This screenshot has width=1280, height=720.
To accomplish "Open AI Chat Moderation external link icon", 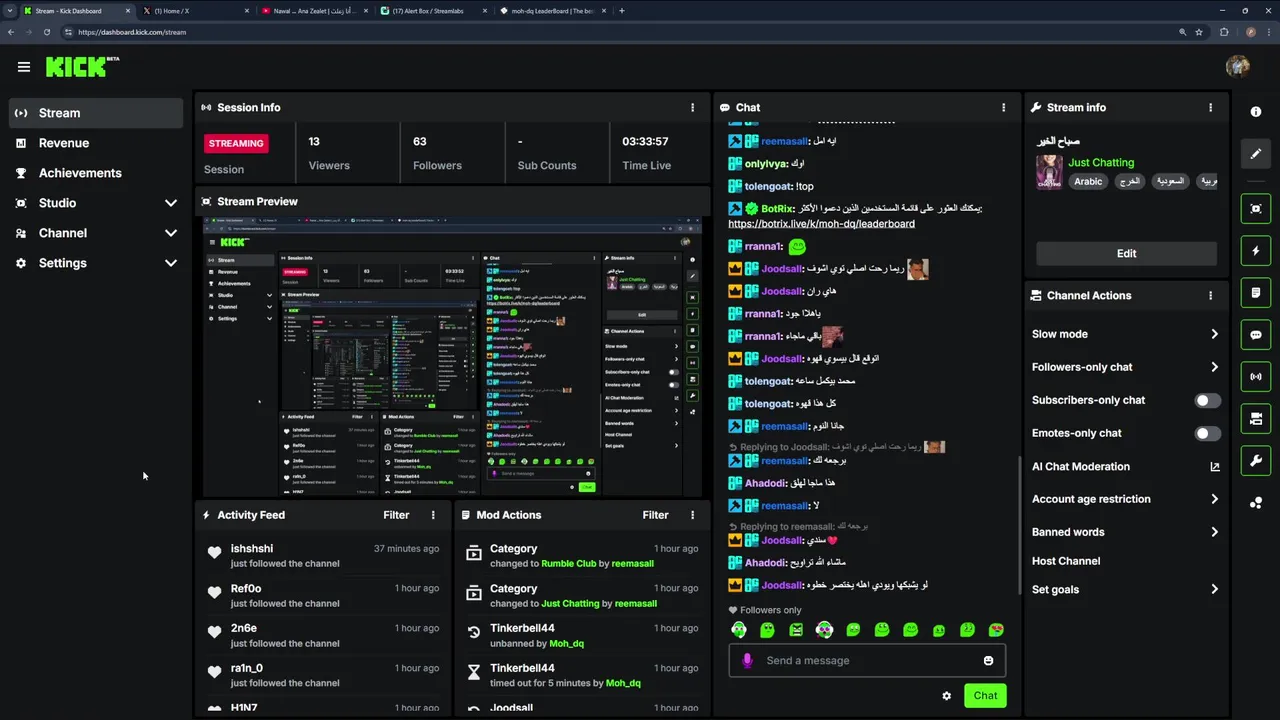I will (1215, 467).
